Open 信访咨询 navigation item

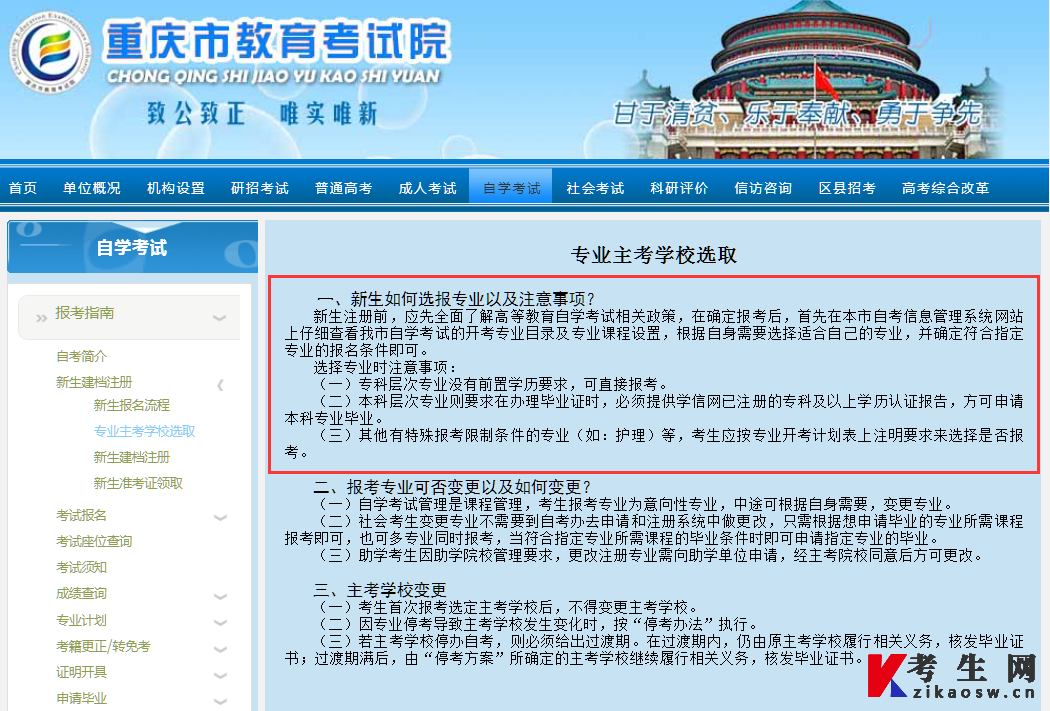(763, 188)
